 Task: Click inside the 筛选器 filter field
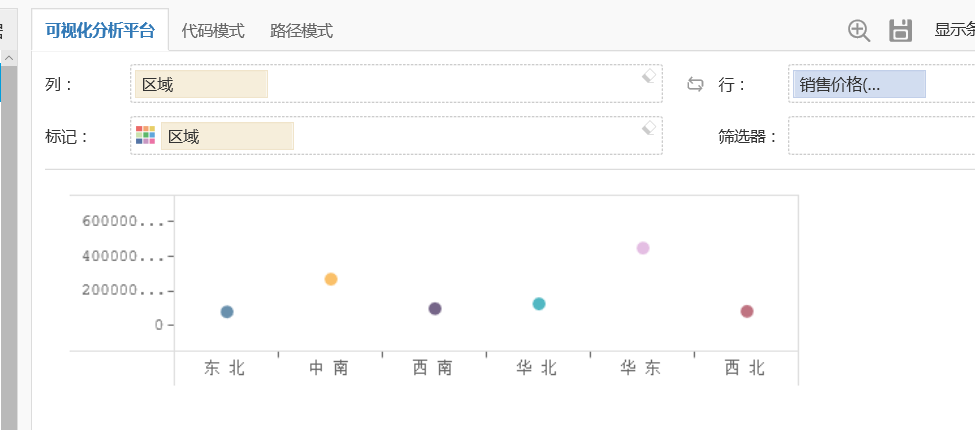[x=880, y=136]
